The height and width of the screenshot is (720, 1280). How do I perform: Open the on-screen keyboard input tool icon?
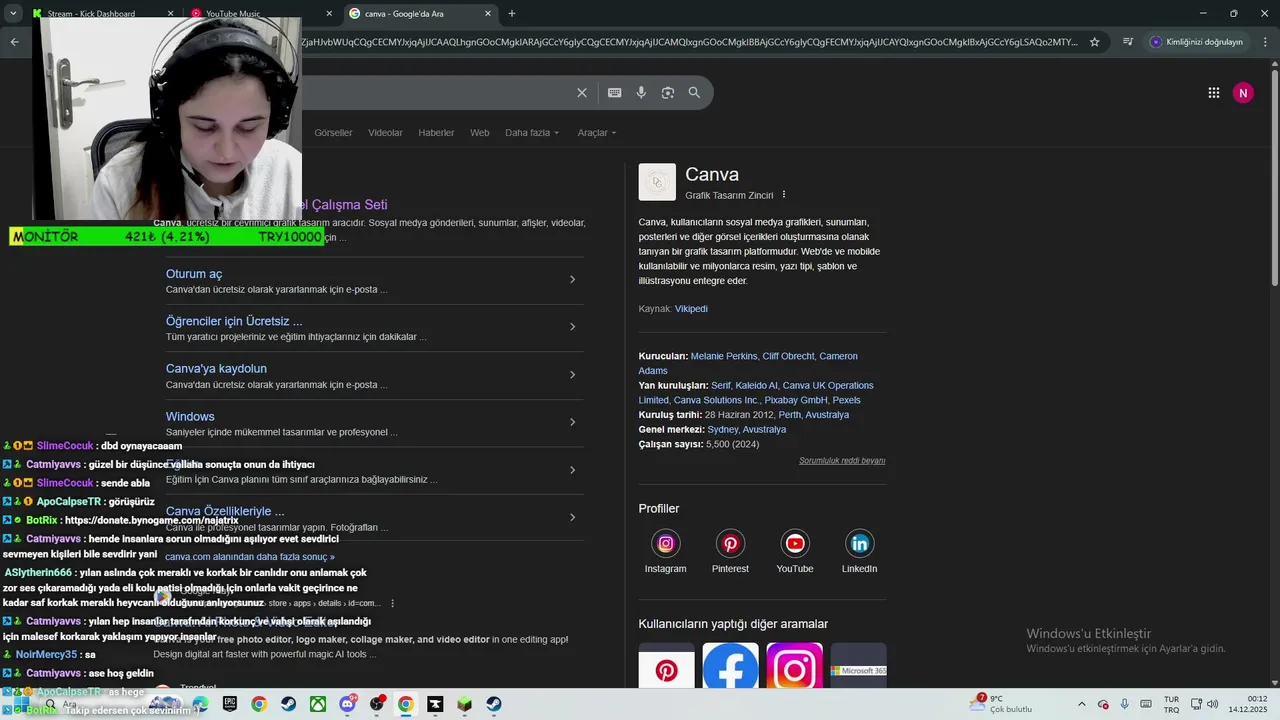[x=615, y=93]
